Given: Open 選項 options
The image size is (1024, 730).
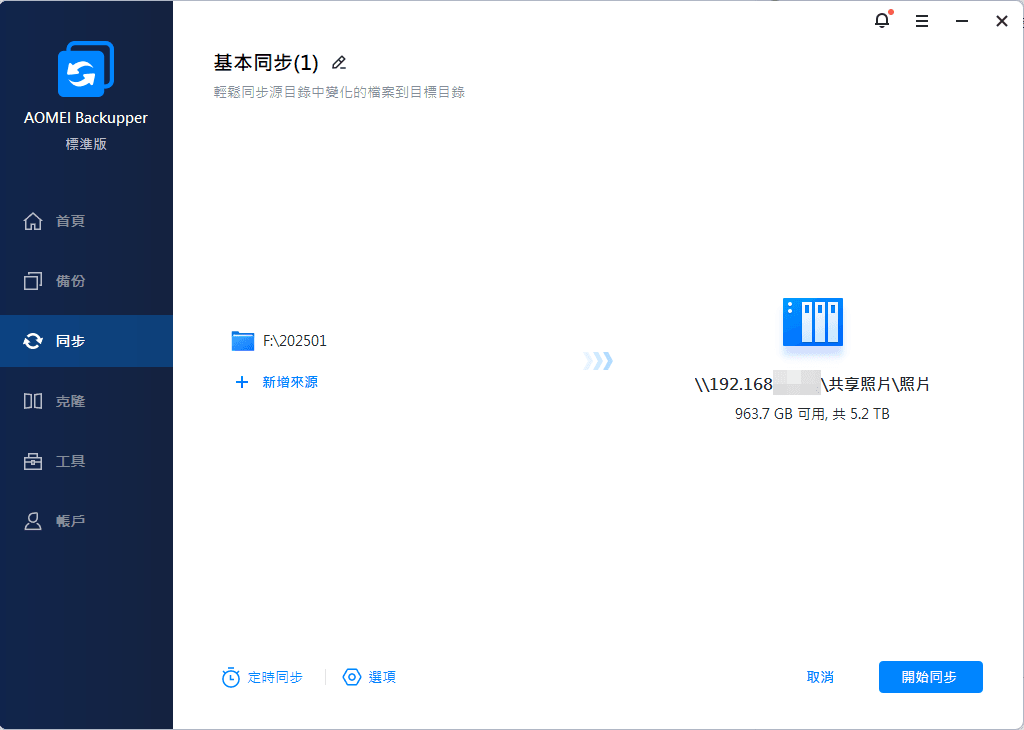Looking at the screenshot, I should [x=382, y=677].
